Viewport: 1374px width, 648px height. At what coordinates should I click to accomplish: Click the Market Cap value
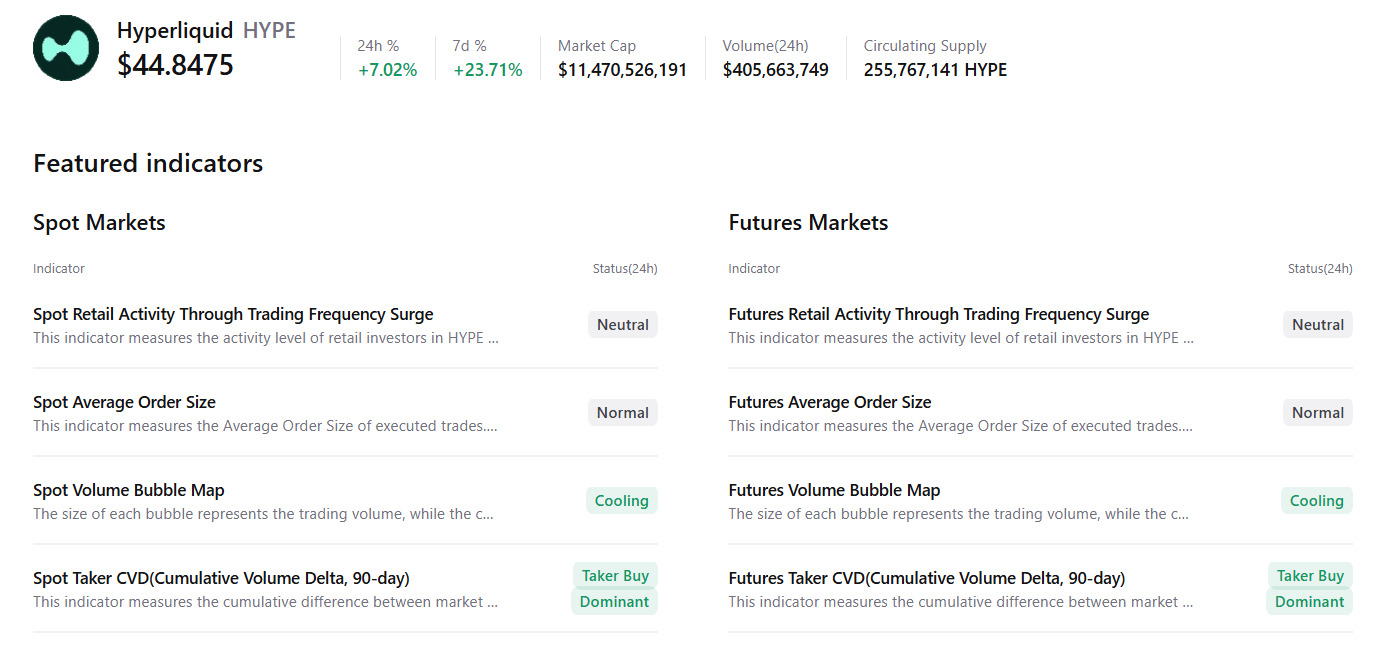click(622, 70)
